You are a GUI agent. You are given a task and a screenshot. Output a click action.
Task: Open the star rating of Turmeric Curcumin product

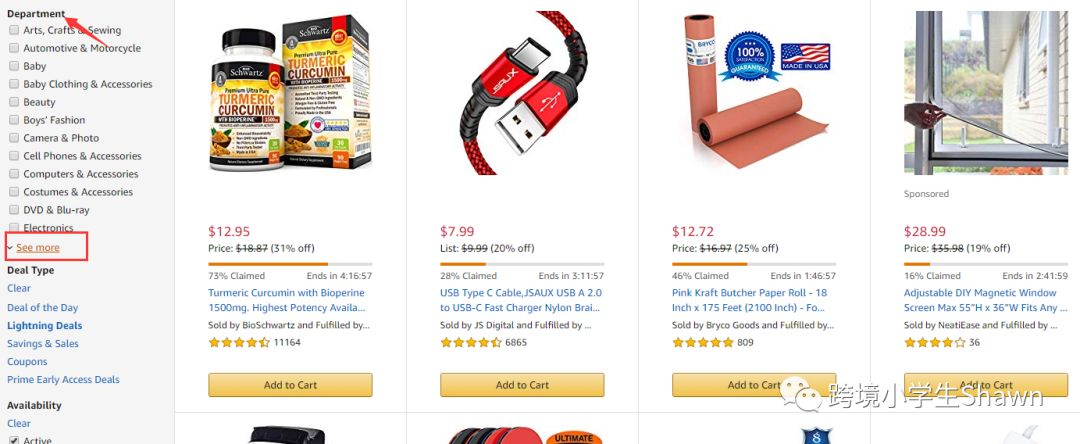tap(239, 342)
